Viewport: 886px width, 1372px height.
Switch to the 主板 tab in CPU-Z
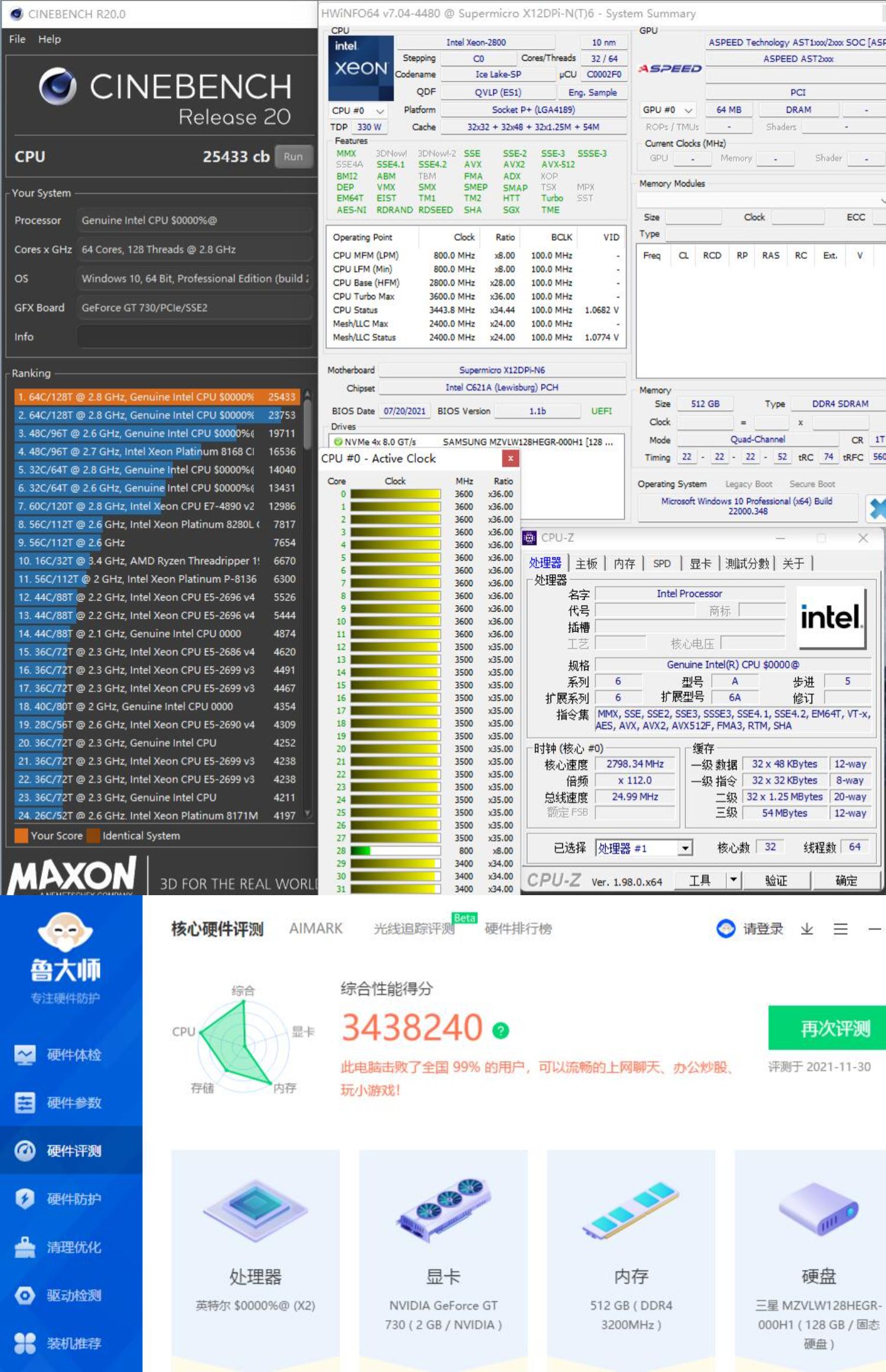[587, 564]
